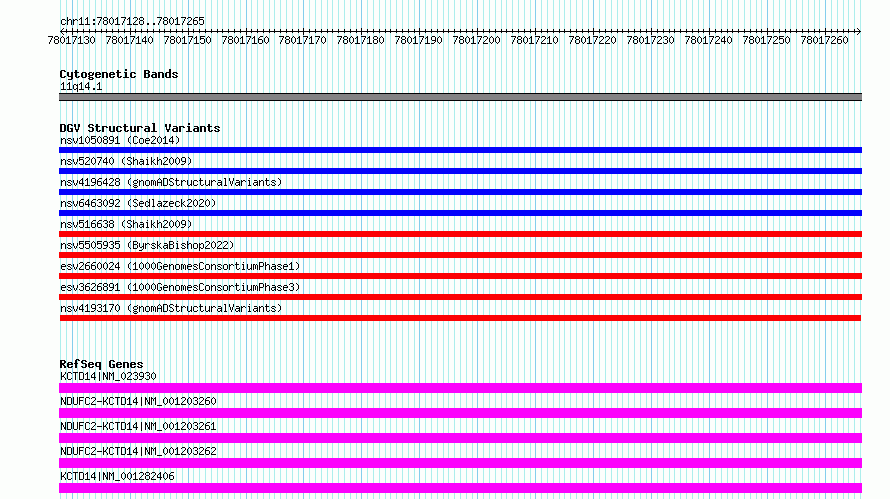Click the 11q14.1 band label

[x=81, y=86]
